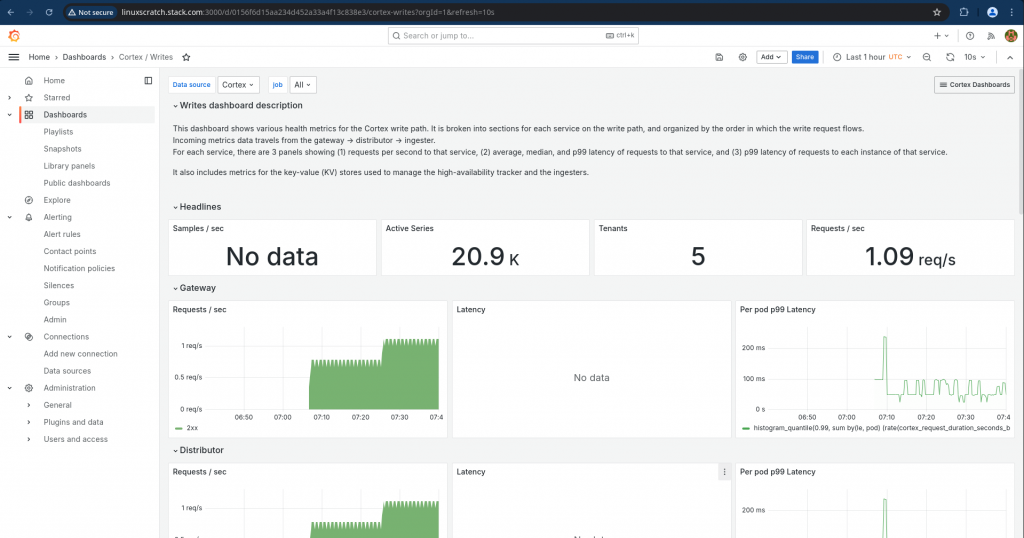Viewport: 1024px width, 538px height.
Task: Undock the sidebar menu using dock icon
Action: [148, 80]
